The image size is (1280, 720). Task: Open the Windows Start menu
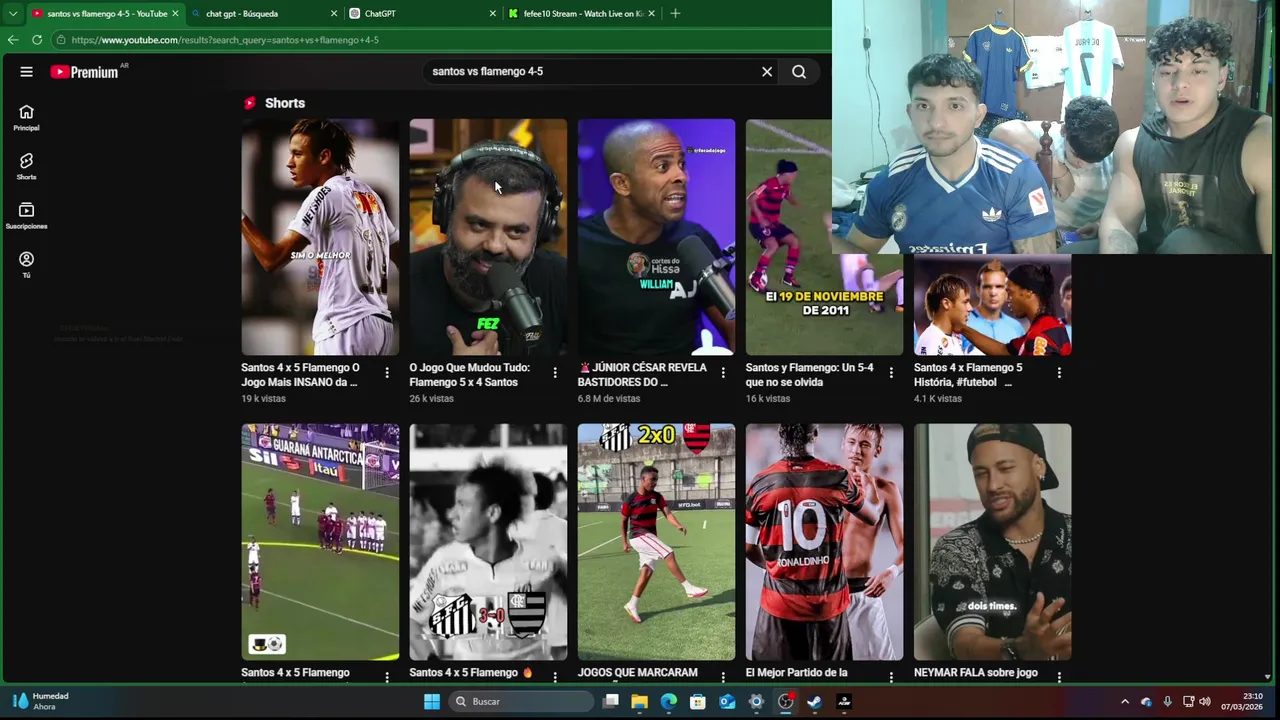(432, 702)
